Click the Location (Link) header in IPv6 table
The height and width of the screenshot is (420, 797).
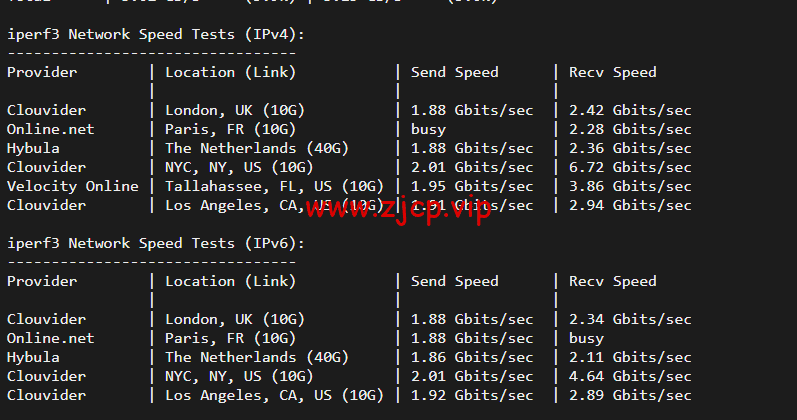(x=230, y=281)
